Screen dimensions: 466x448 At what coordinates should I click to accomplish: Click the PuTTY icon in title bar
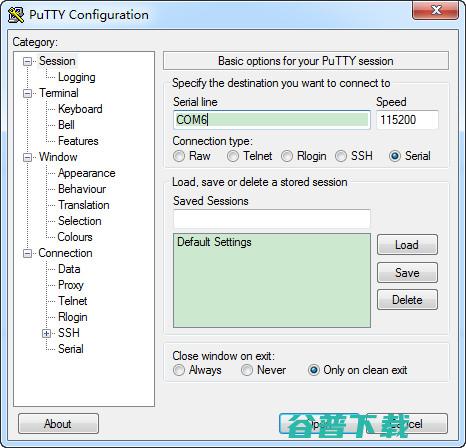(16, 15)
